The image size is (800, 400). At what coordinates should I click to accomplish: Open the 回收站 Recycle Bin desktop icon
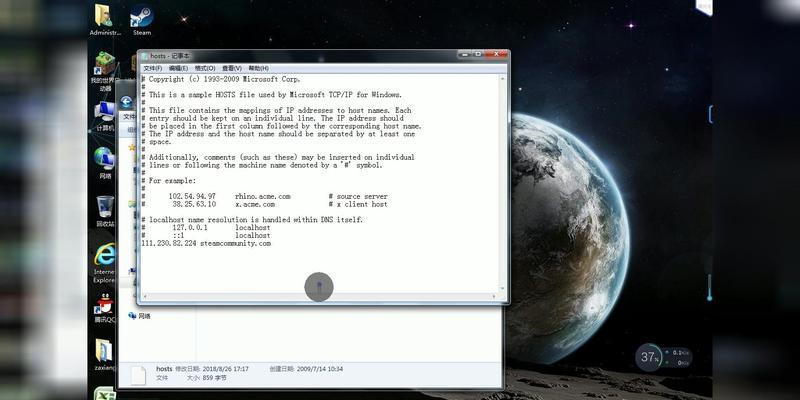pos(105,211)
